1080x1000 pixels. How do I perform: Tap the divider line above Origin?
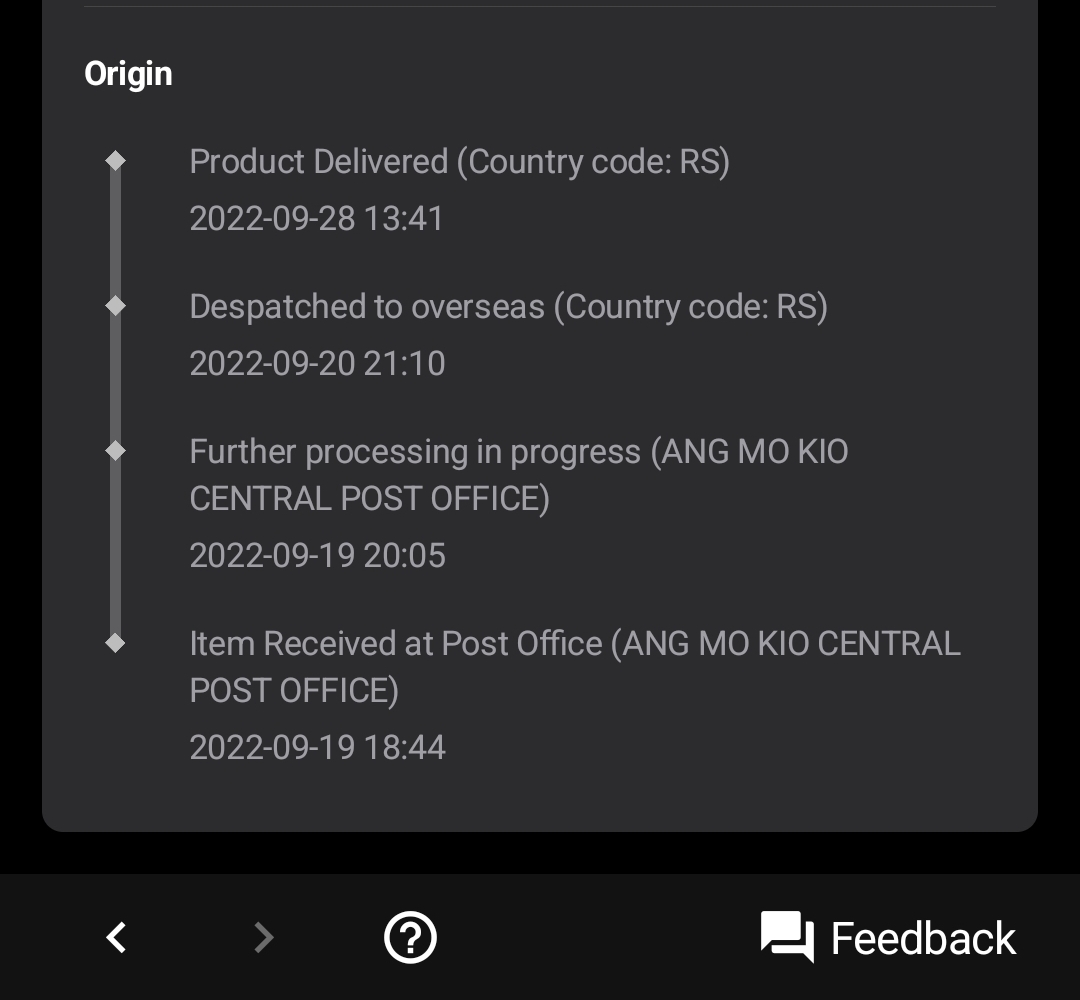tap(540, 6)
